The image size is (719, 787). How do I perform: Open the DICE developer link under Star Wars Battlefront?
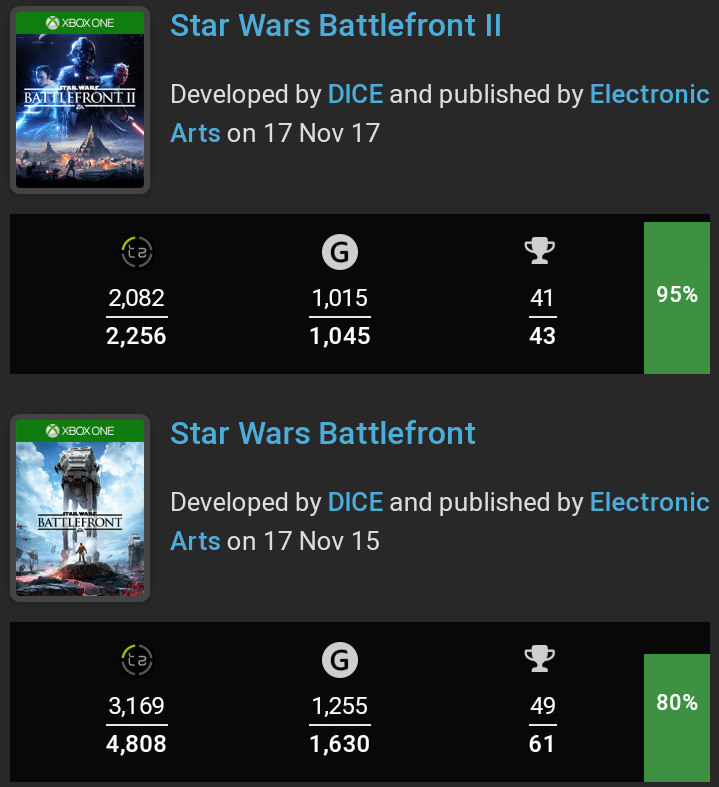coord(355,503)
